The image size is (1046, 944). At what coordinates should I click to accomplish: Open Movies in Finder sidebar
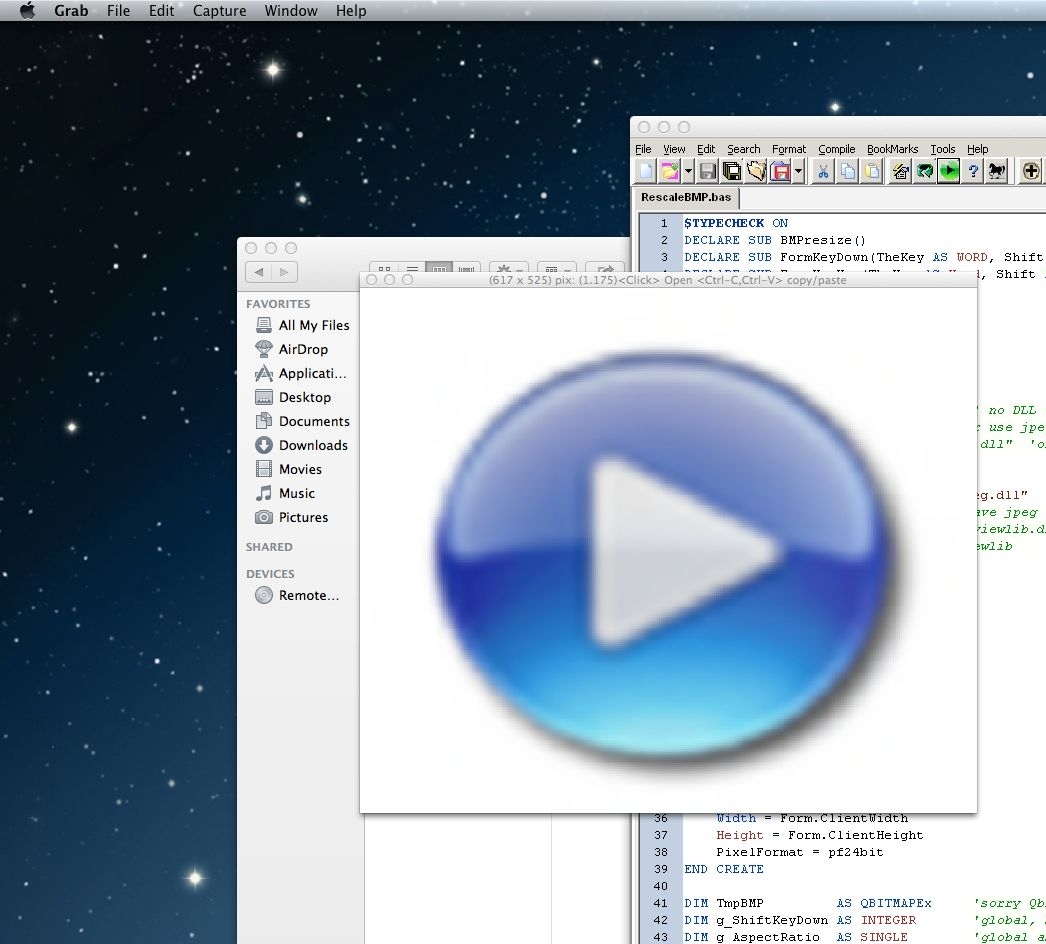pyautogui.click(x=288, y=470)
